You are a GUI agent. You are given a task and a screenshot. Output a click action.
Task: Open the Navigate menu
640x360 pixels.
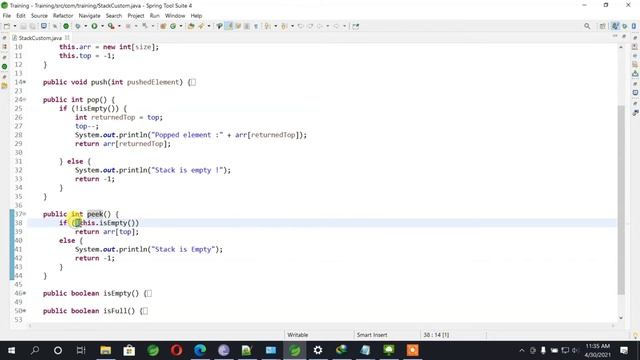click(x=89, y=16)
